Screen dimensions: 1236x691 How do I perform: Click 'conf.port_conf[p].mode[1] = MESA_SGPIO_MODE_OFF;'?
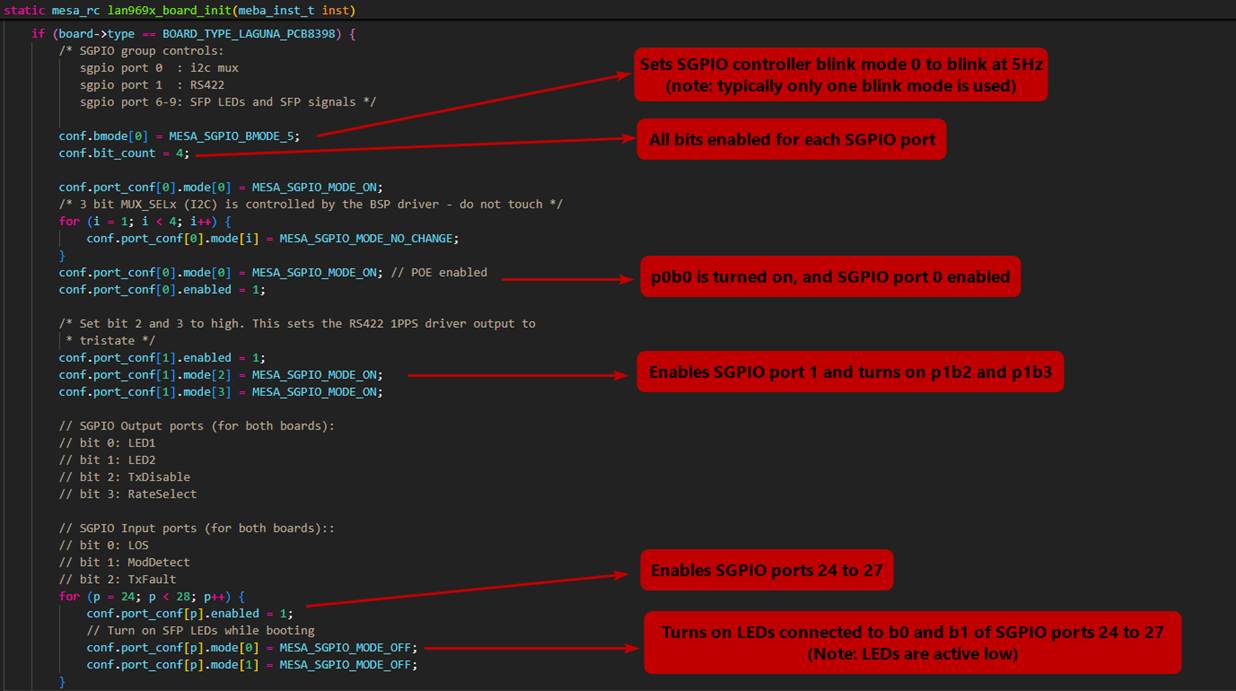252,663
